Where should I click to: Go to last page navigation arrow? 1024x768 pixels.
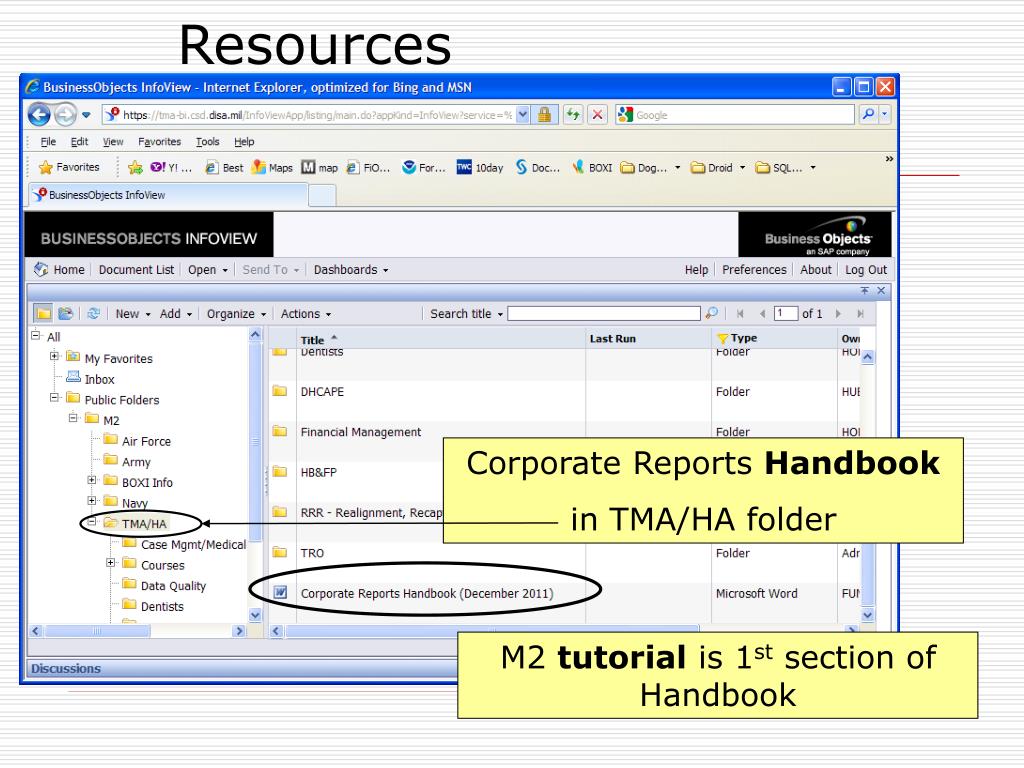coord(861,314)
